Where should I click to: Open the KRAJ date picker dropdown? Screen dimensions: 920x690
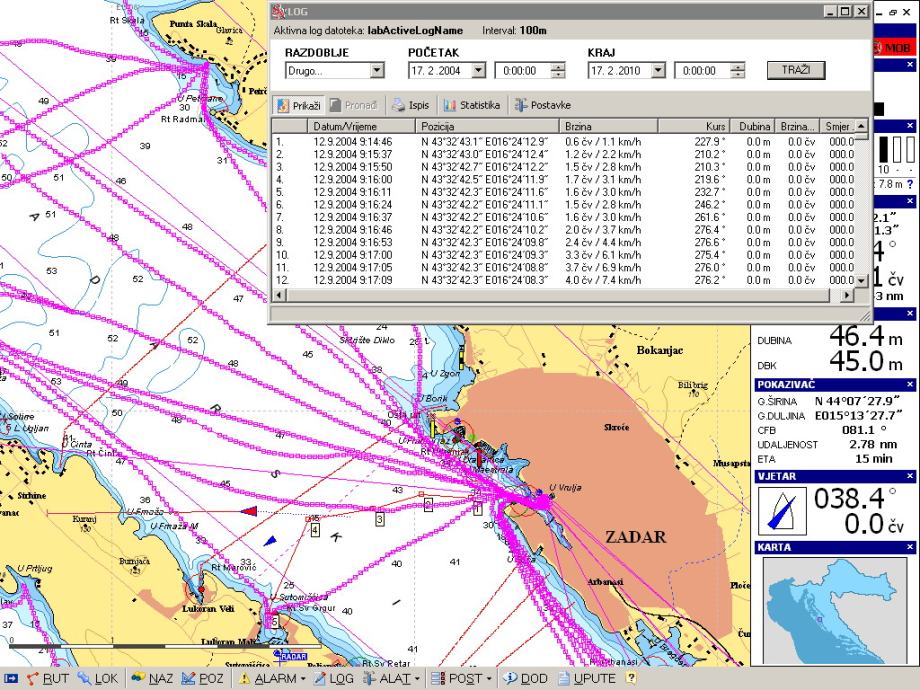[658, 71]
